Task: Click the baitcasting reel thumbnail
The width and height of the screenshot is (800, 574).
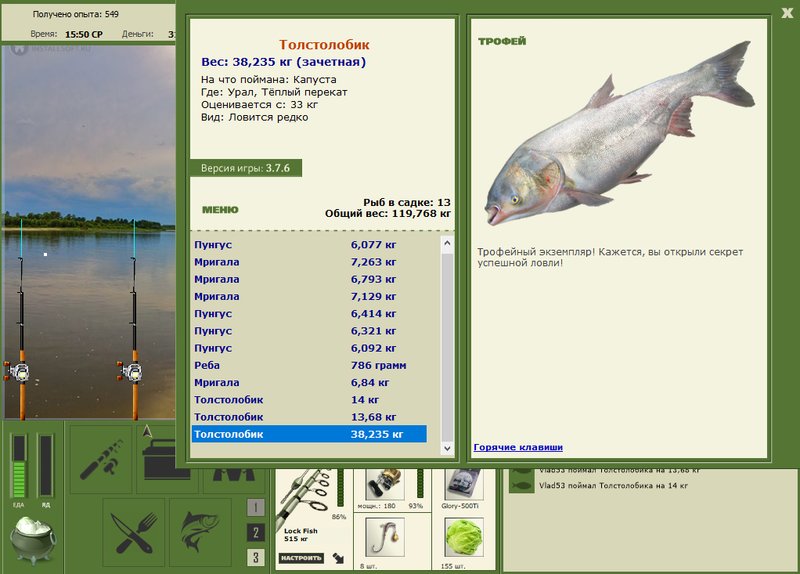Action: (x=384, y=484)
